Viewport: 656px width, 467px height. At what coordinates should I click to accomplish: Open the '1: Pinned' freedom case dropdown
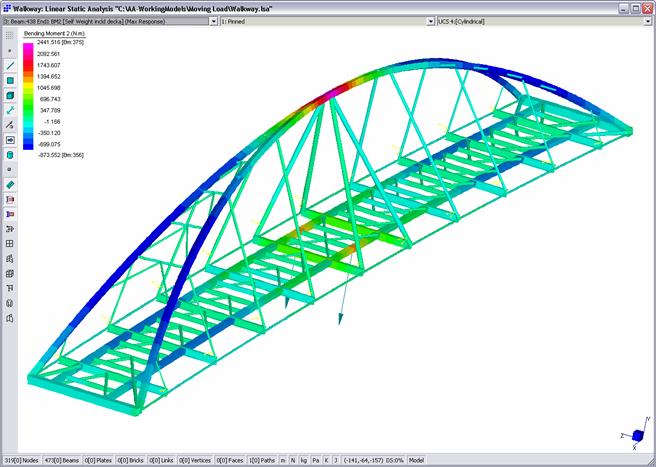[431, 20]
